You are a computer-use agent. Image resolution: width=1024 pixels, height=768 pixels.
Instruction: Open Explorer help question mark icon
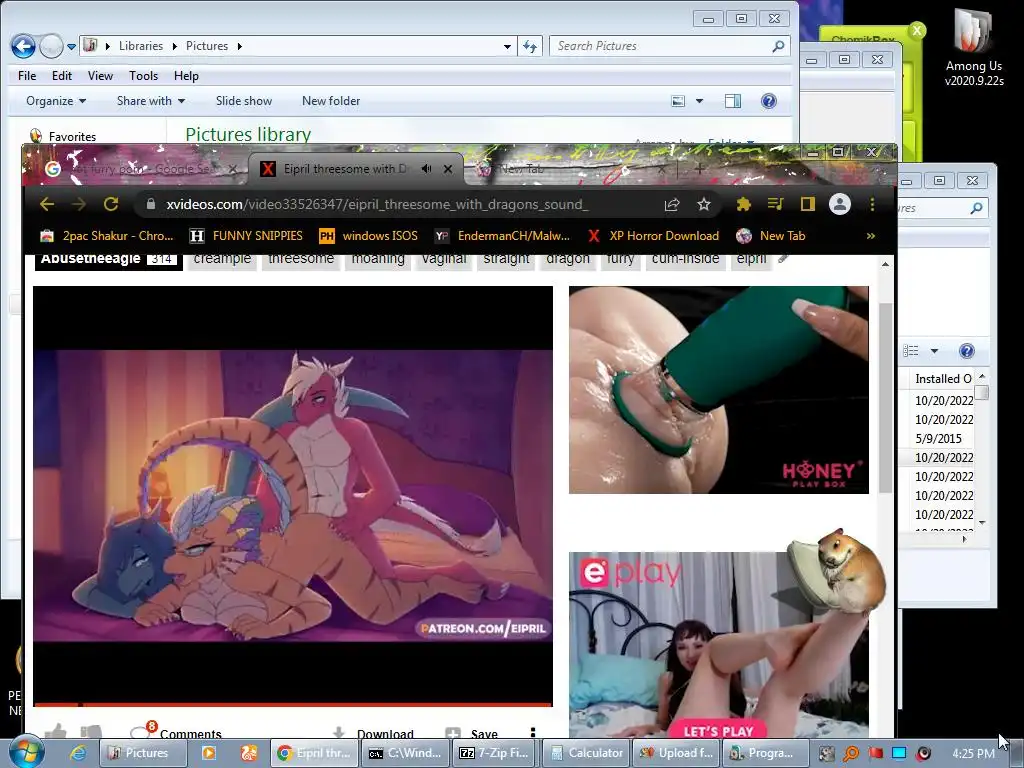(769, 101)
